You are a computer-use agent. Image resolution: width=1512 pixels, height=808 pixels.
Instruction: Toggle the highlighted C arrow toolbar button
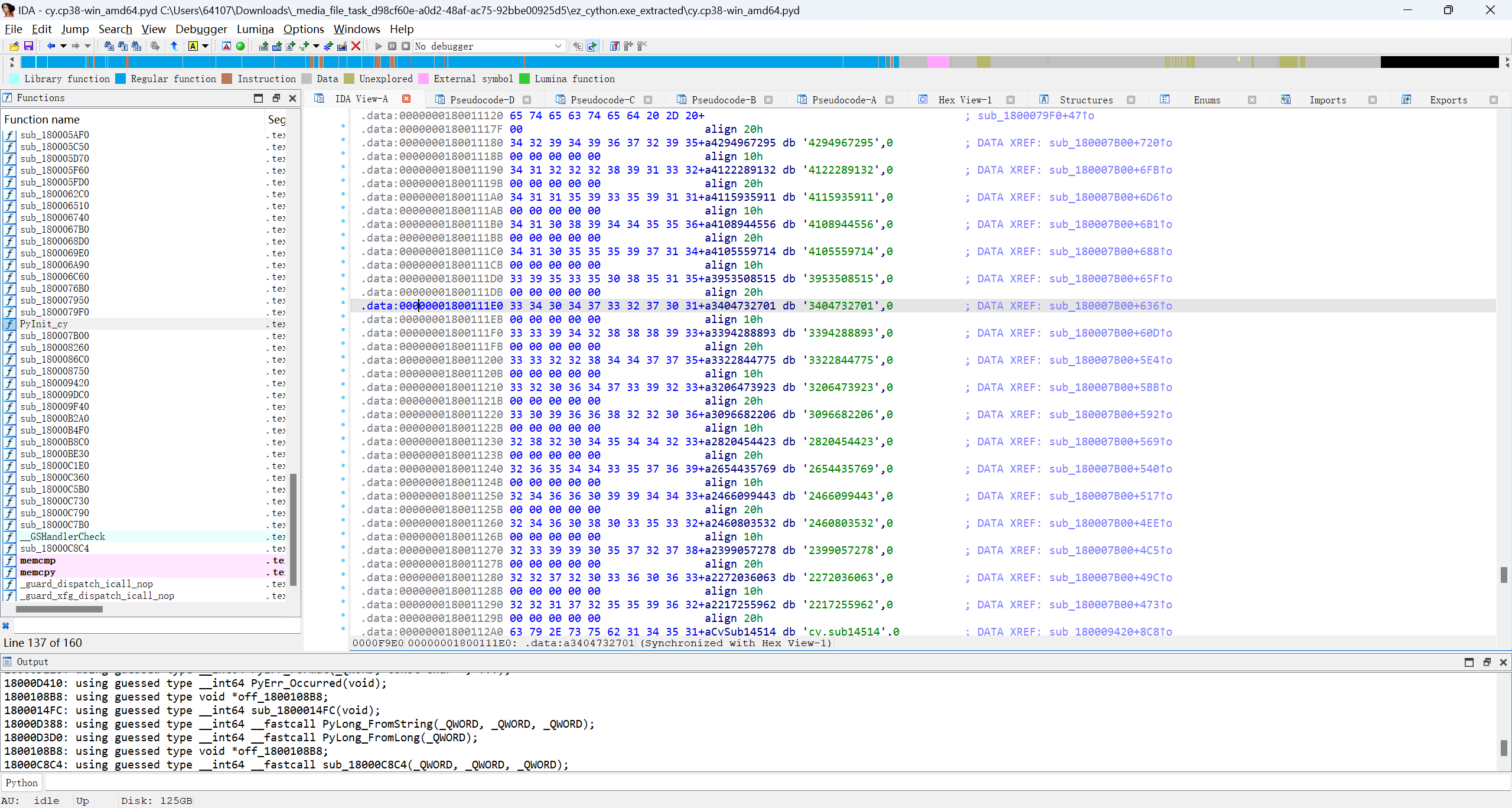click(592, 46)
